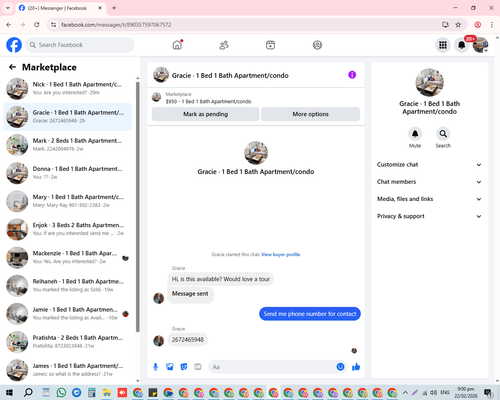This screenshot has width=500, height=400.
Task: Attach a photo with the image icon
Action: [x=170, y=367]
